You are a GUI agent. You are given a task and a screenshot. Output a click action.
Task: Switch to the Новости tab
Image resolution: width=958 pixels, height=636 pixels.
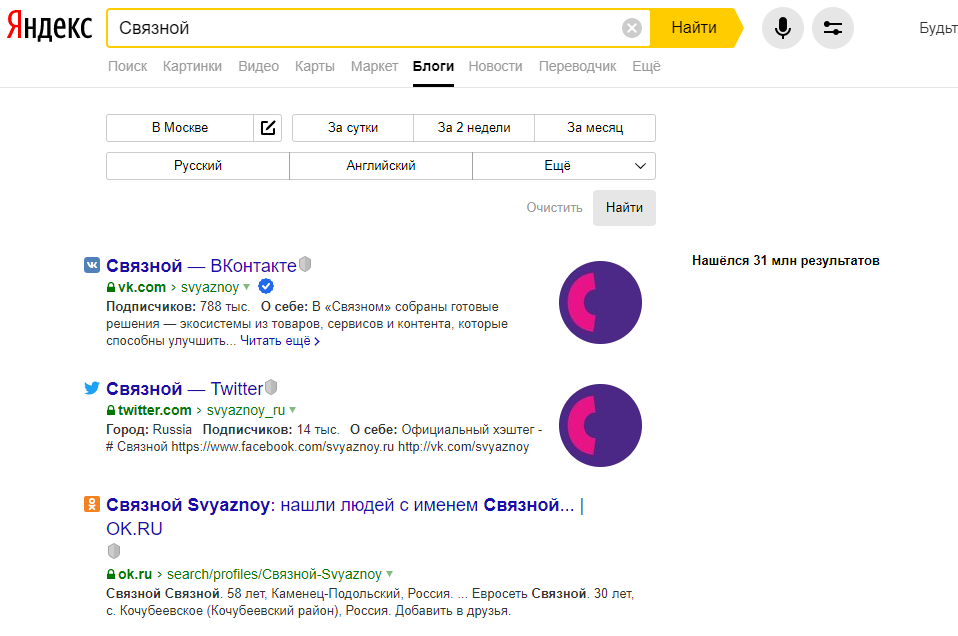point(495,66)
